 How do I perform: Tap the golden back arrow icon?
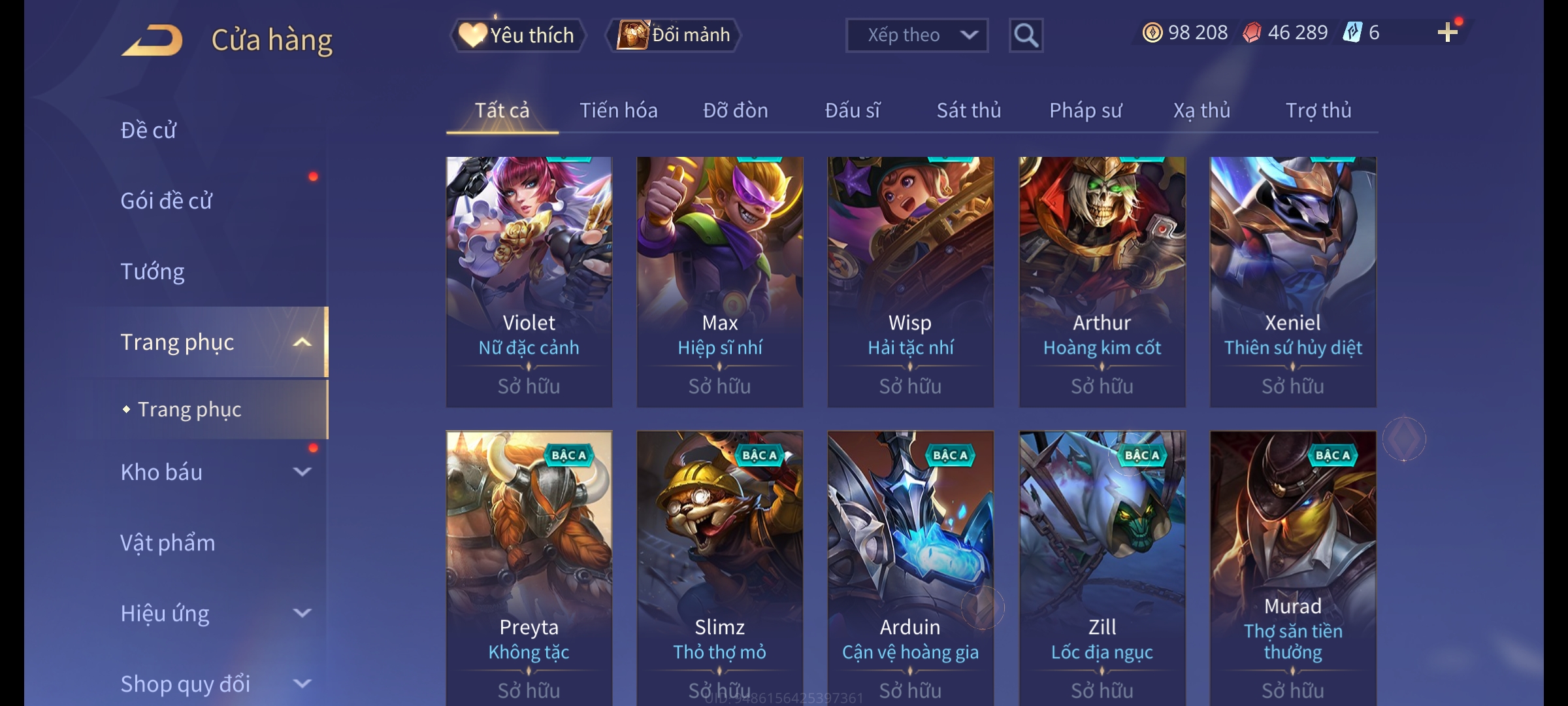[152, 41]
